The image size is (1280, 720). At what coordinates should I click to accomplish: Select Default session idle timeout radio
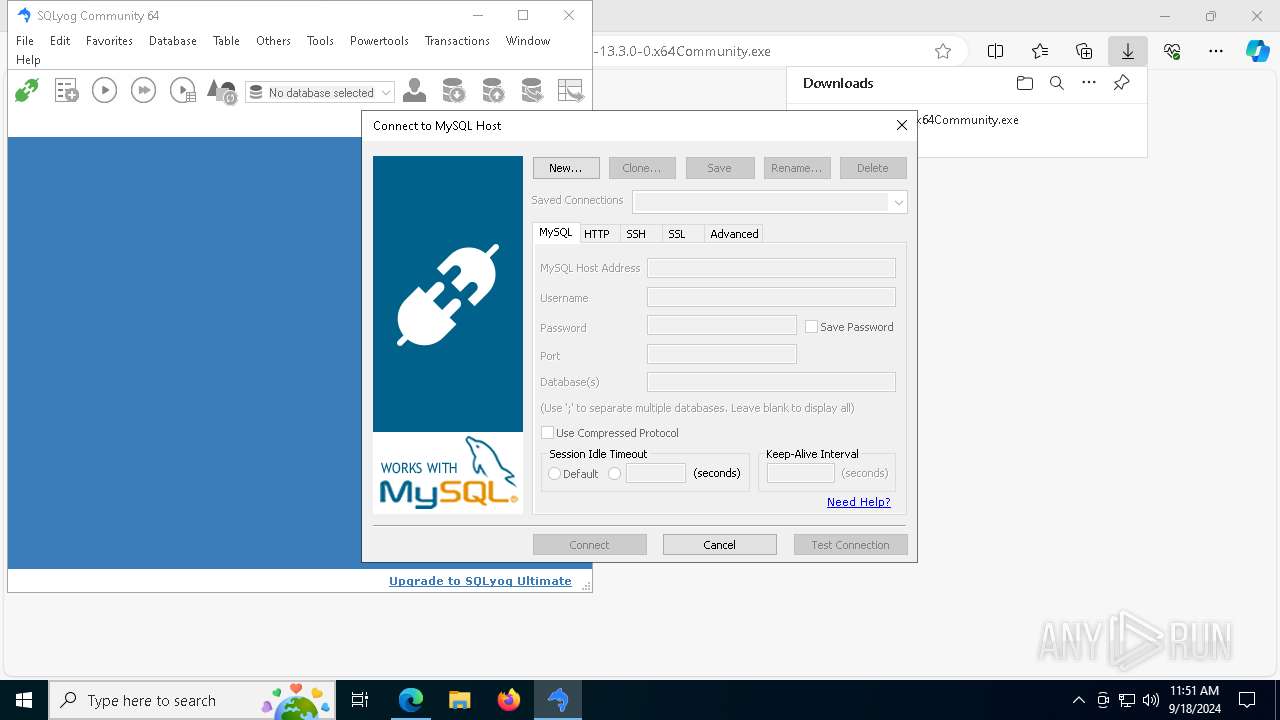[554, 474]
